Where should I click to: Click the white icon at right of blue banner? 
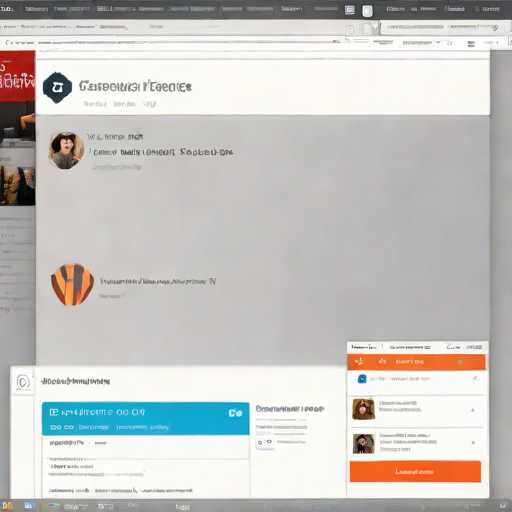[x=235, y=413]
